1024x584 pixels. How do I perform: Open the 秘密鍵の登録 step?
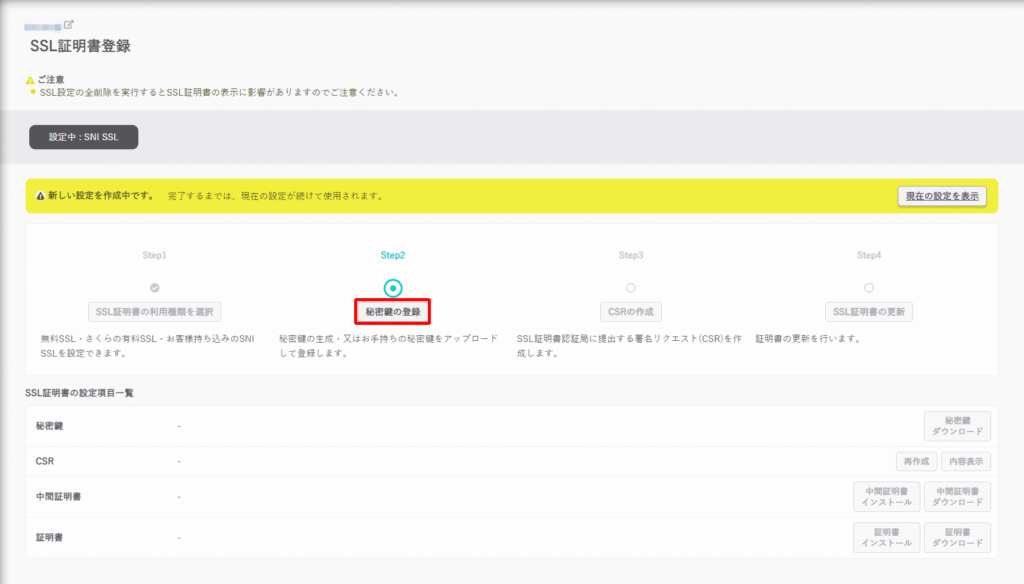394,311
